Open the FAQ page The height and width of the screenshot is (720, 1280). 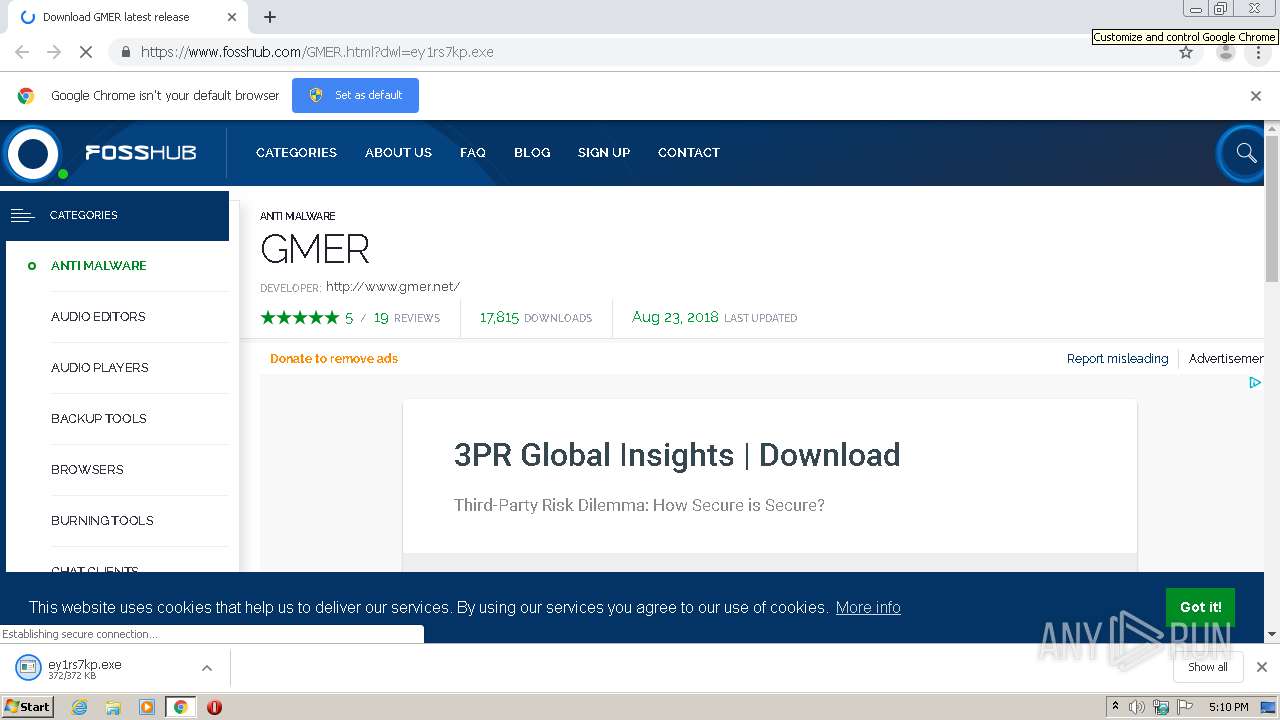point(473,153)
